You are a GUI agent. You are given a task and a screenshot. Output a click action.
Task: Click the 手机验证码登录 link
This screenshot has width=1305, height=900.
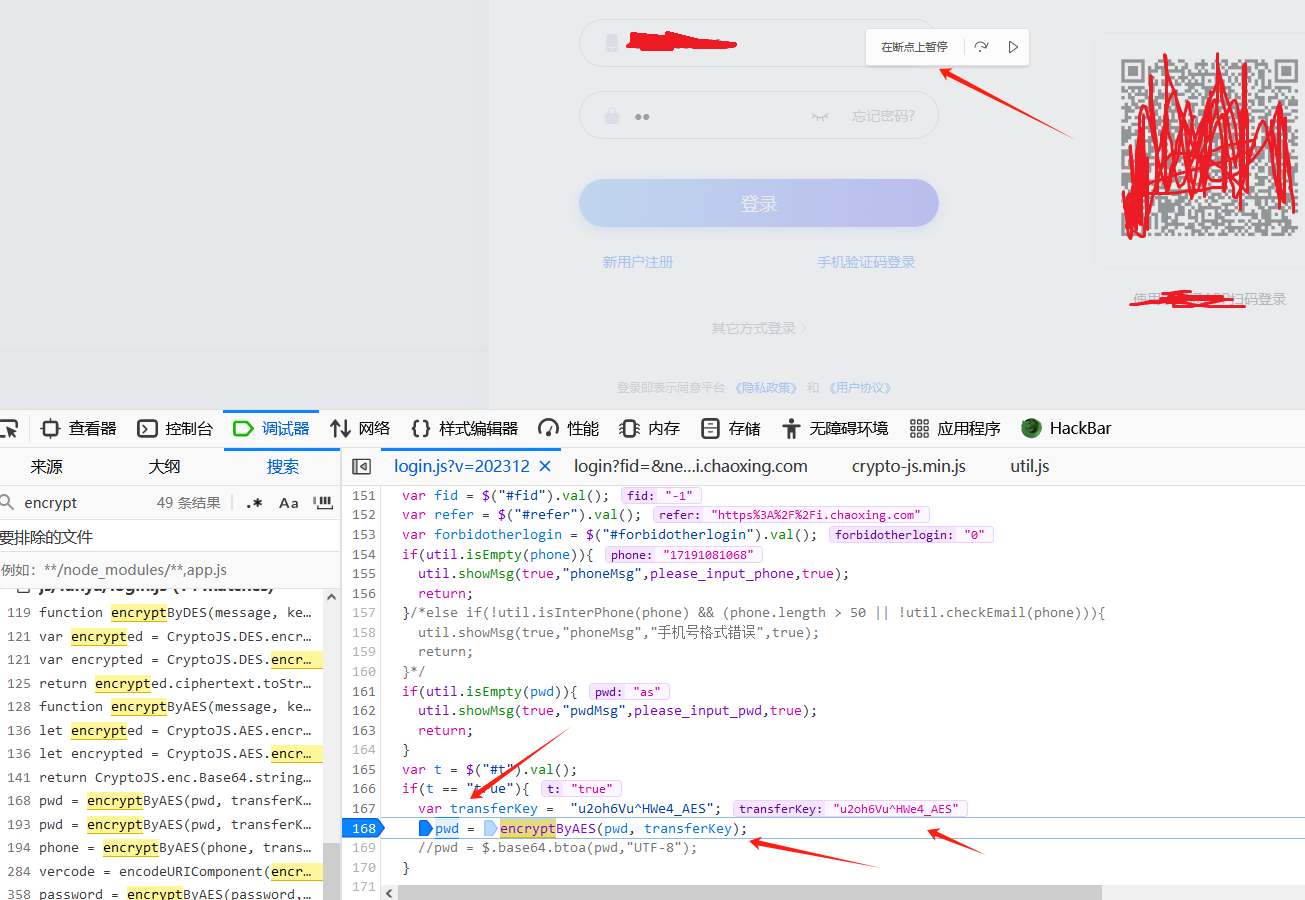click(866, 262)
